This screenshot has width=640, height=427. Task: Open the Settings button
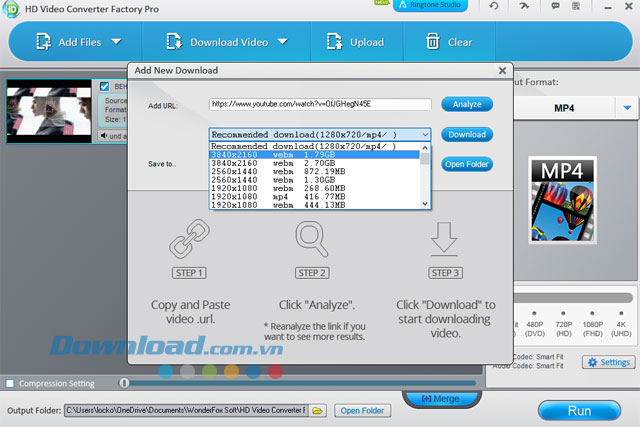coord(609,362)
